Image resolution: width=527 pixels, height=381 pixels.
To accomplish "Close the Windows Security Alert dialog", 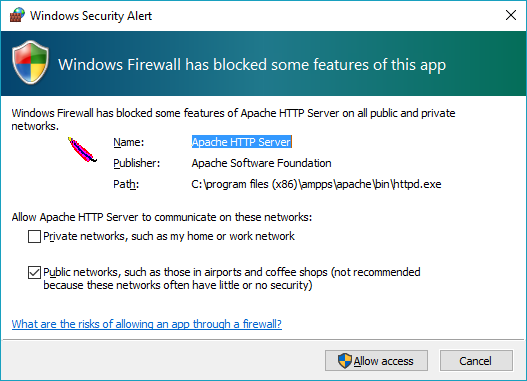I will coord(511,15).
